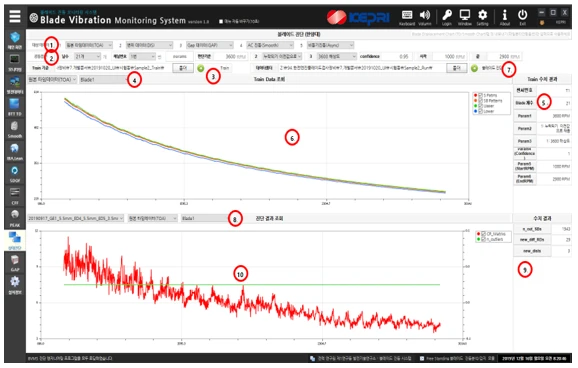Click the Exit power icon

(522, 17)
